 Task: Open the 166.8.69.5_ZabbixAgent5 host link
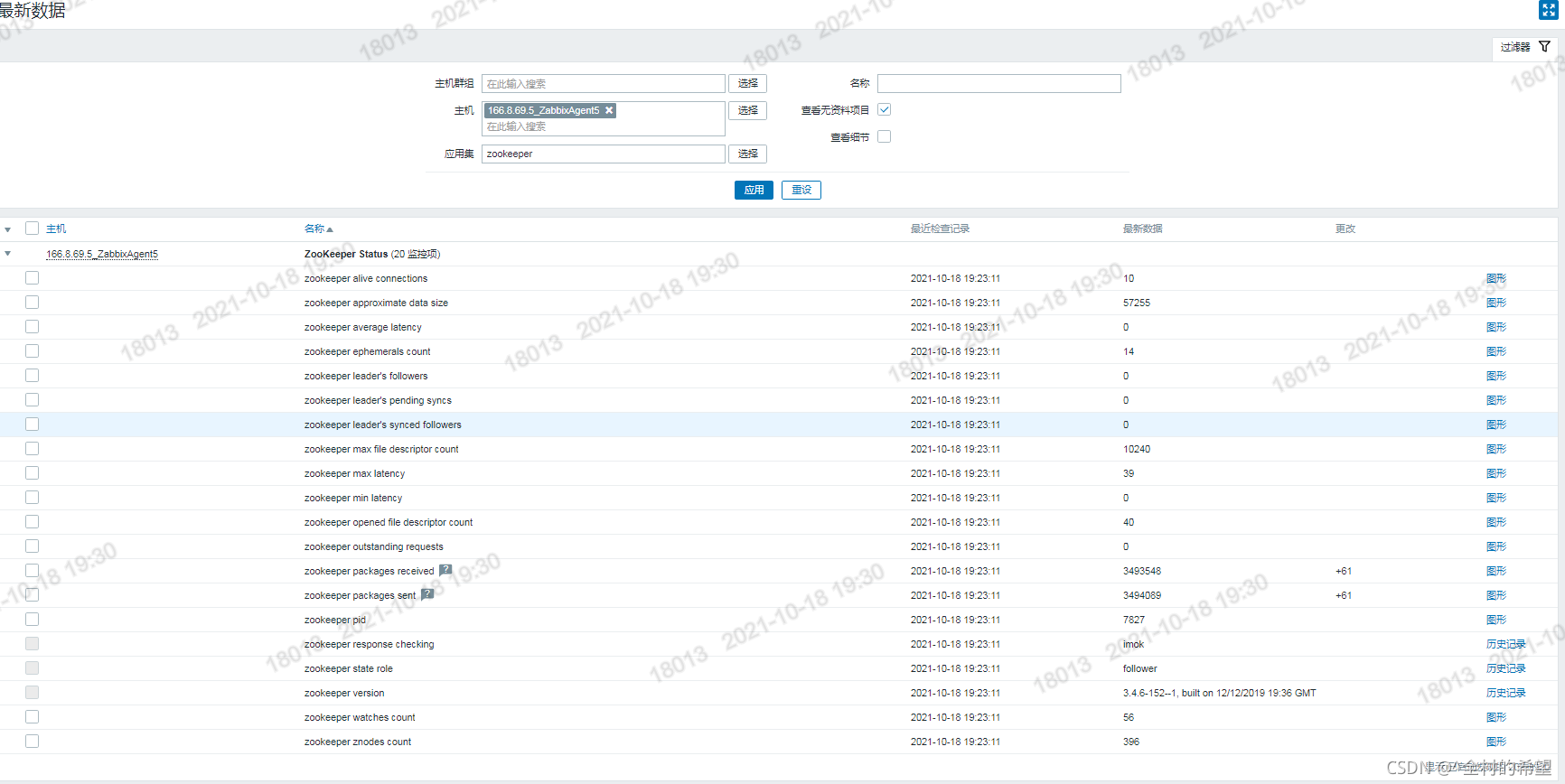coord(102,254)
